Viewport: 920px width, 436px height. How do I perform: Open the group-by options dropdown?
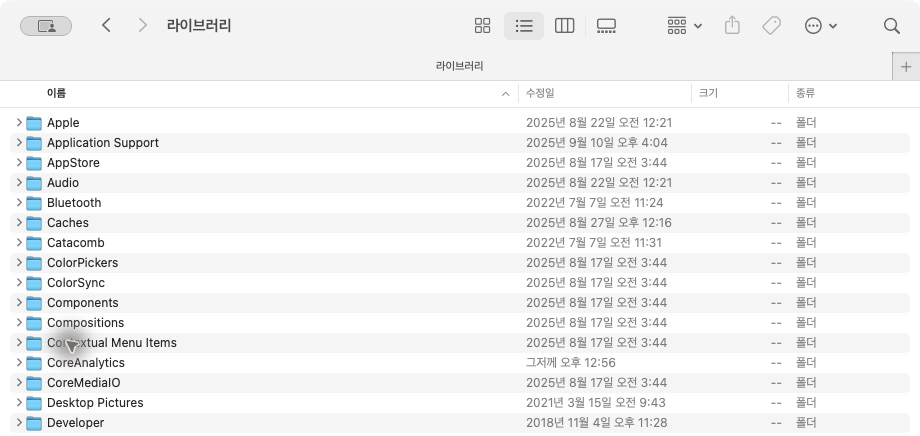tap(684, 26)
